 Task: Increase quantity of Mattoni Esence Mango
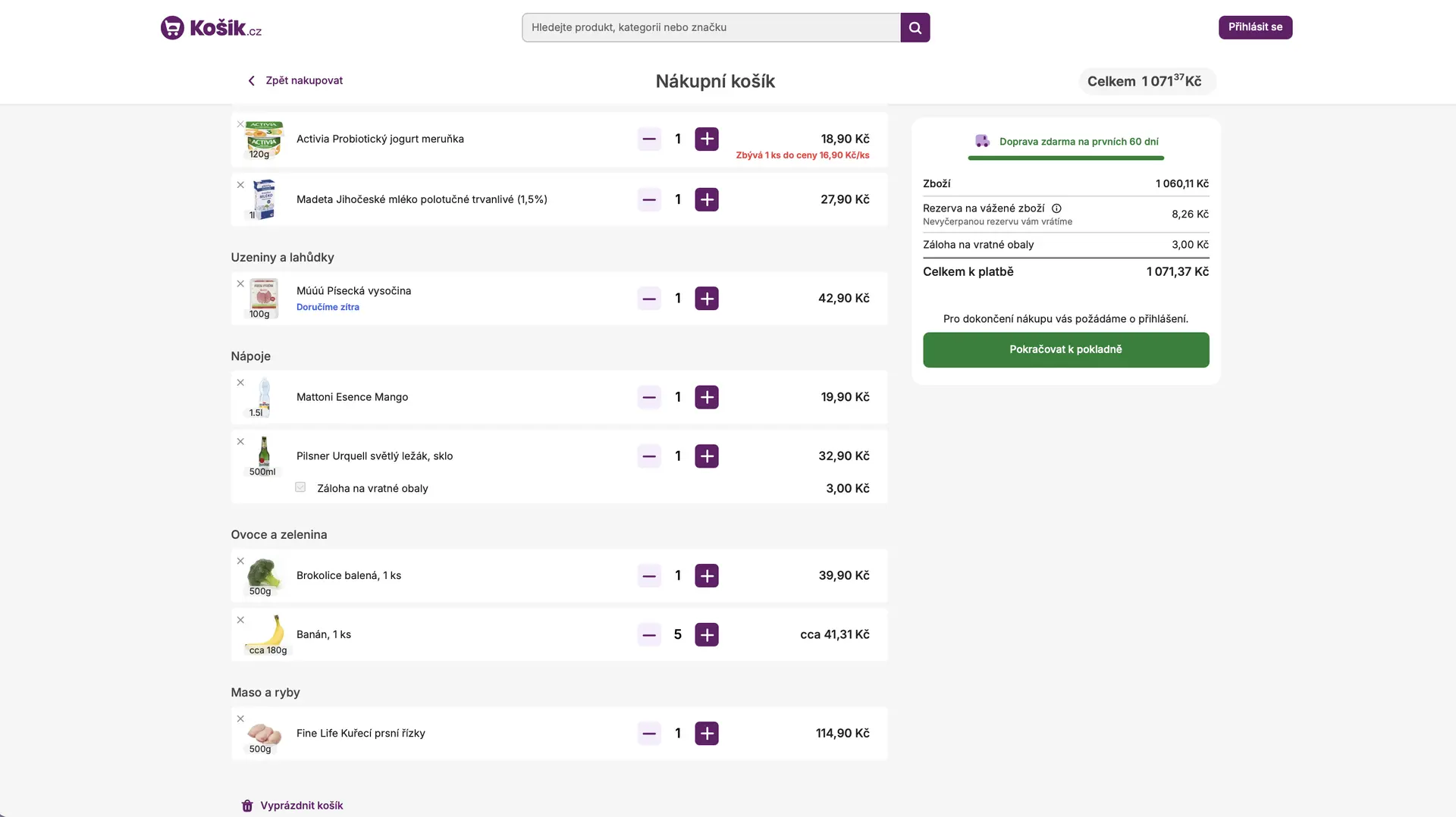[x=707, y=397]
